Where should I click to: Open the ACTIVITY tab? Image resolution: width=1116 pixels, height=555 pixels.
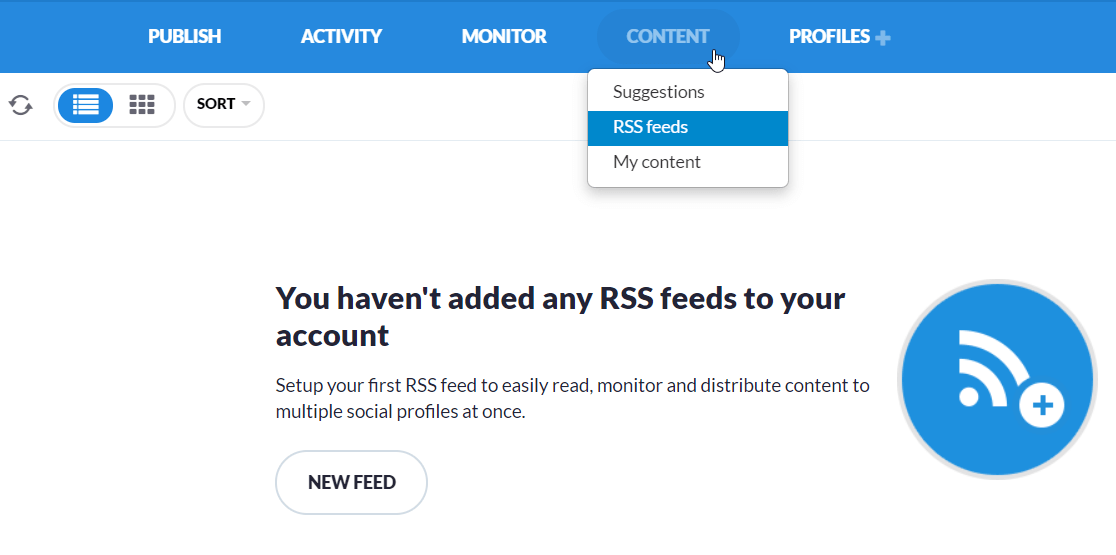pyautogui.click(x=342, y=36)
